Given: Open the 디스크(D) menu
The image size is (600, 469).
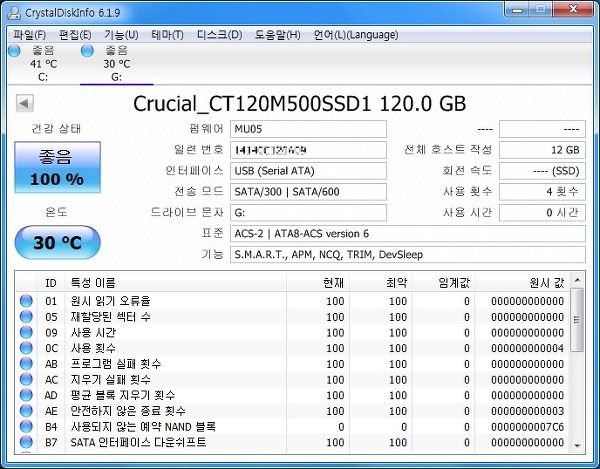Looking at the screenshot, I should 219,35.
